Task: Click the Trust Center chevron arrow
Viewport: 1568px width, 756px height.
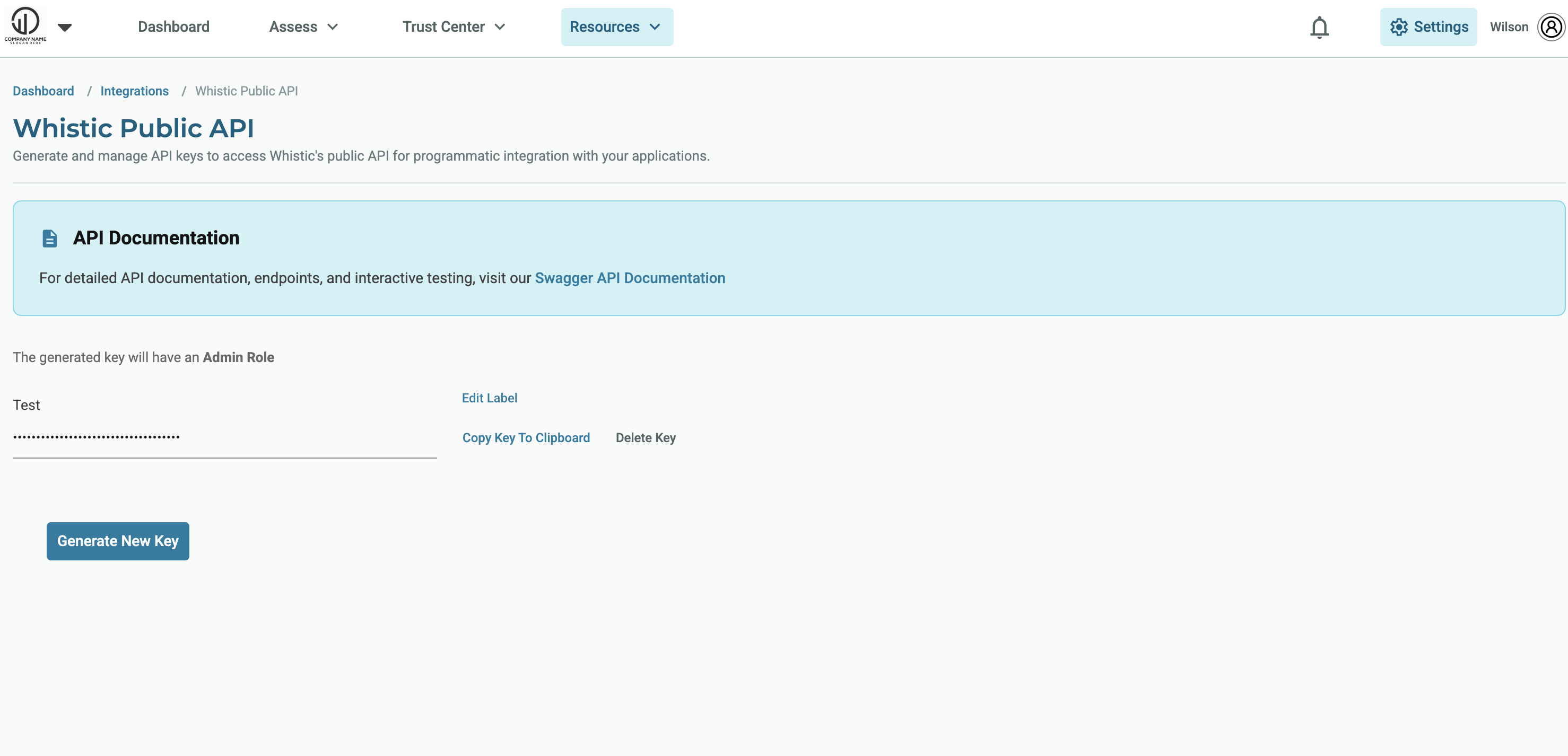Action: click(x=500, y=27)
